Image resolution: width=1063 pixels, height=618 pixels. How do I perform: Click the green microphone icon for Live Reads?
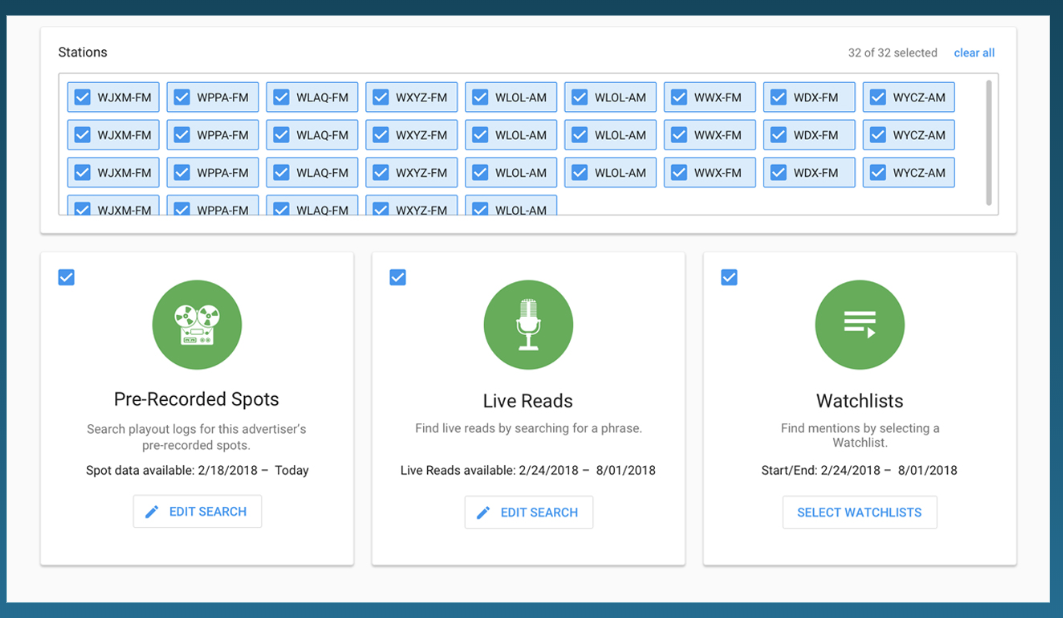[x=528, y=324]
